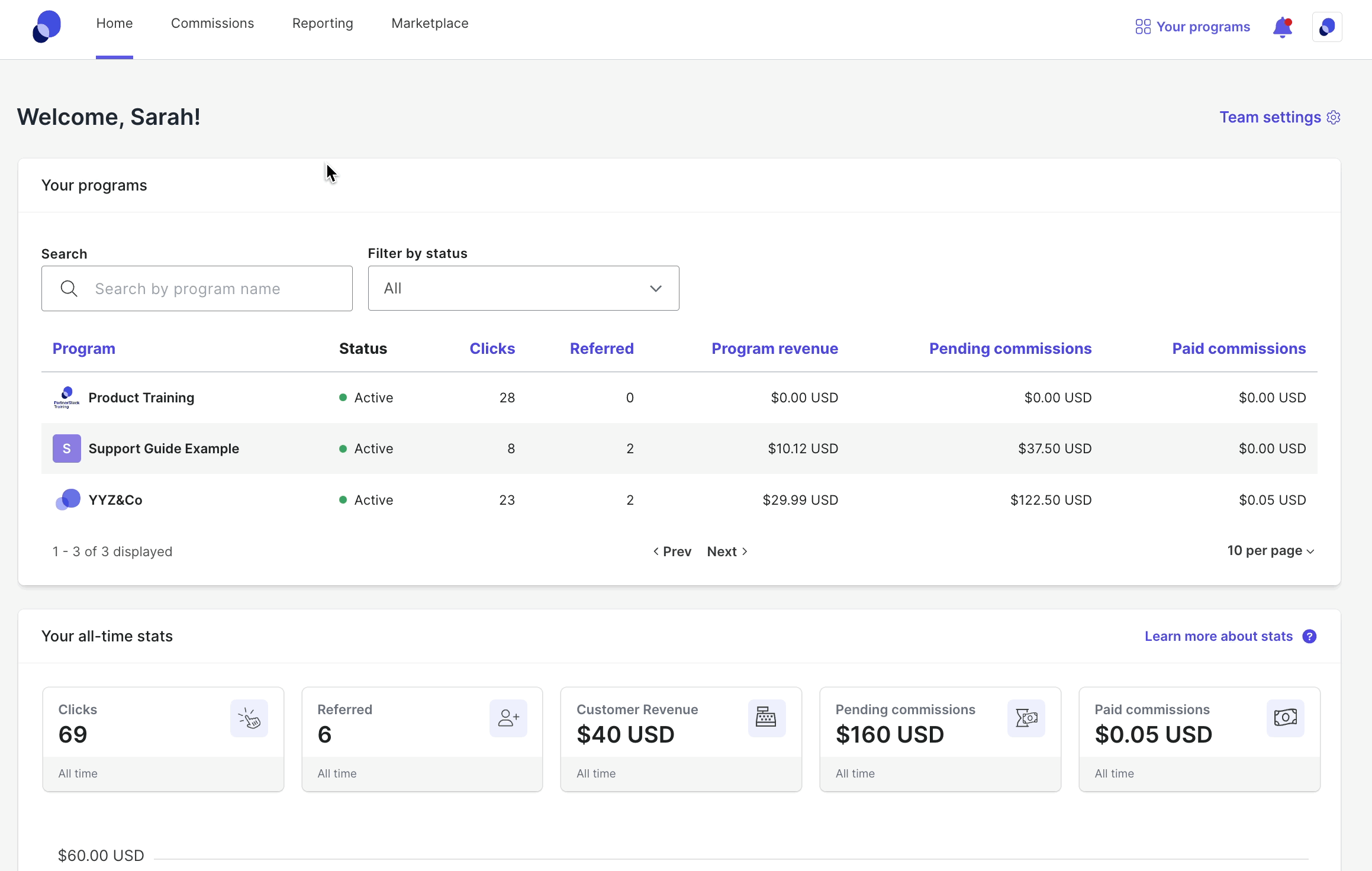Click the Product Training program logo
The height and width of the screenshot is (871, 1372).
(x=67, y=398)
